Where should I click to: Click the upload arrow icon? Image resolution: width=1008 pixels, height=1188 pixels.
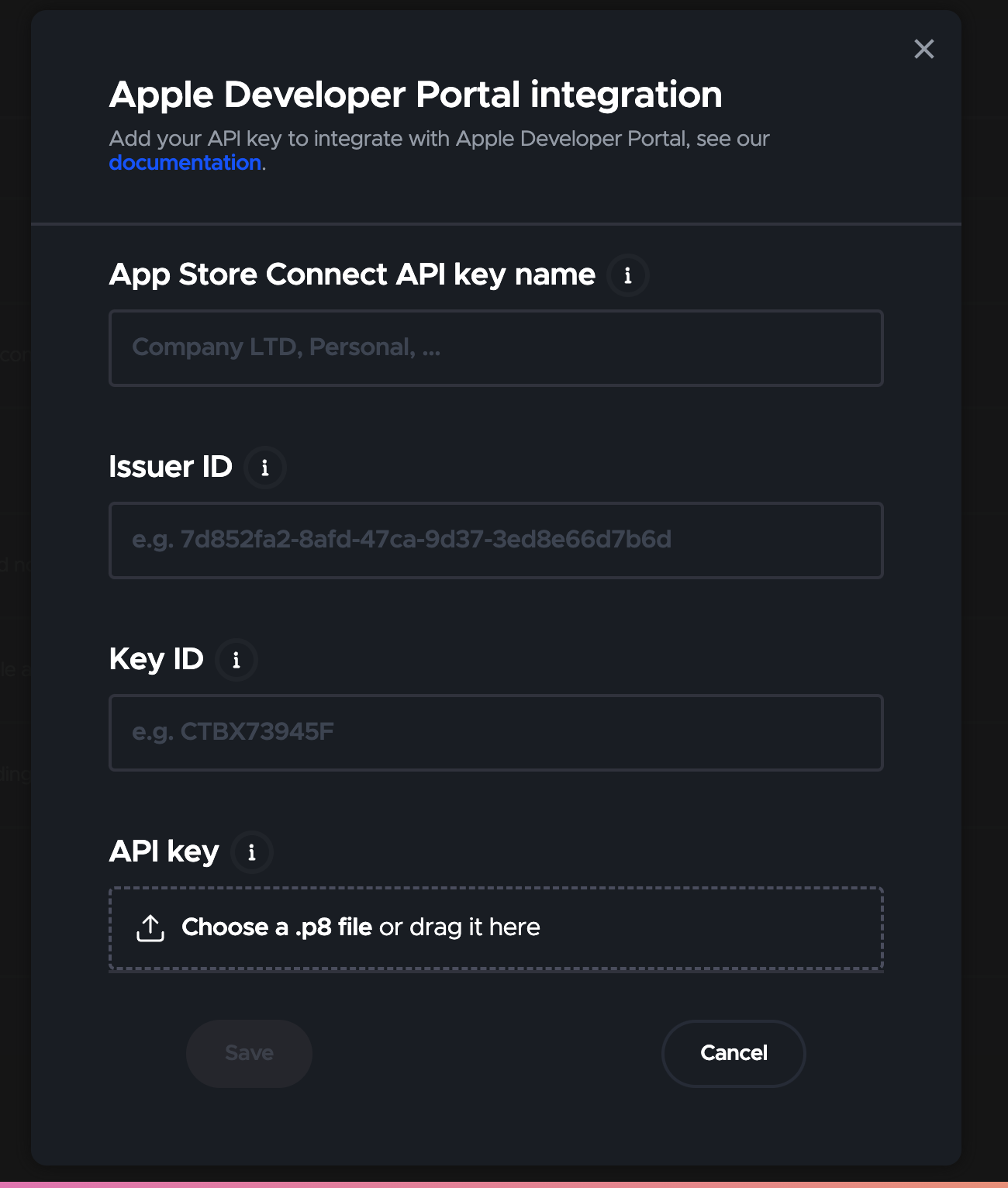(150, 927)
